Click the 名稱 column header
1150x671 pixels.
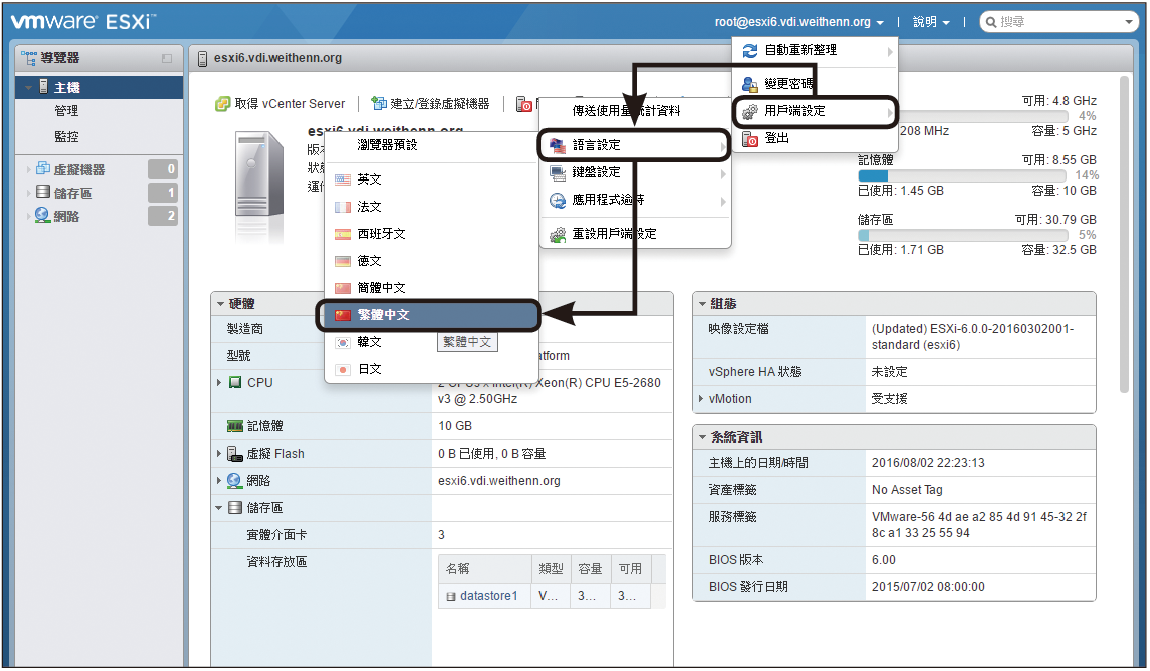485,569
